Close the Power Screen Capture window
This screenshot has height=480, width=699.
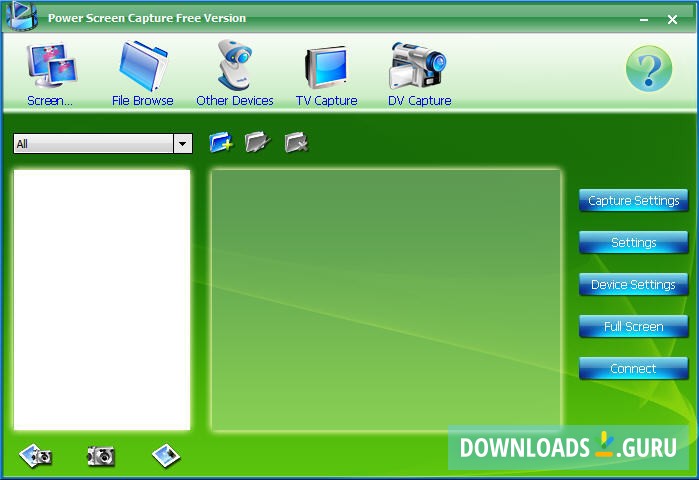point(672,20)
